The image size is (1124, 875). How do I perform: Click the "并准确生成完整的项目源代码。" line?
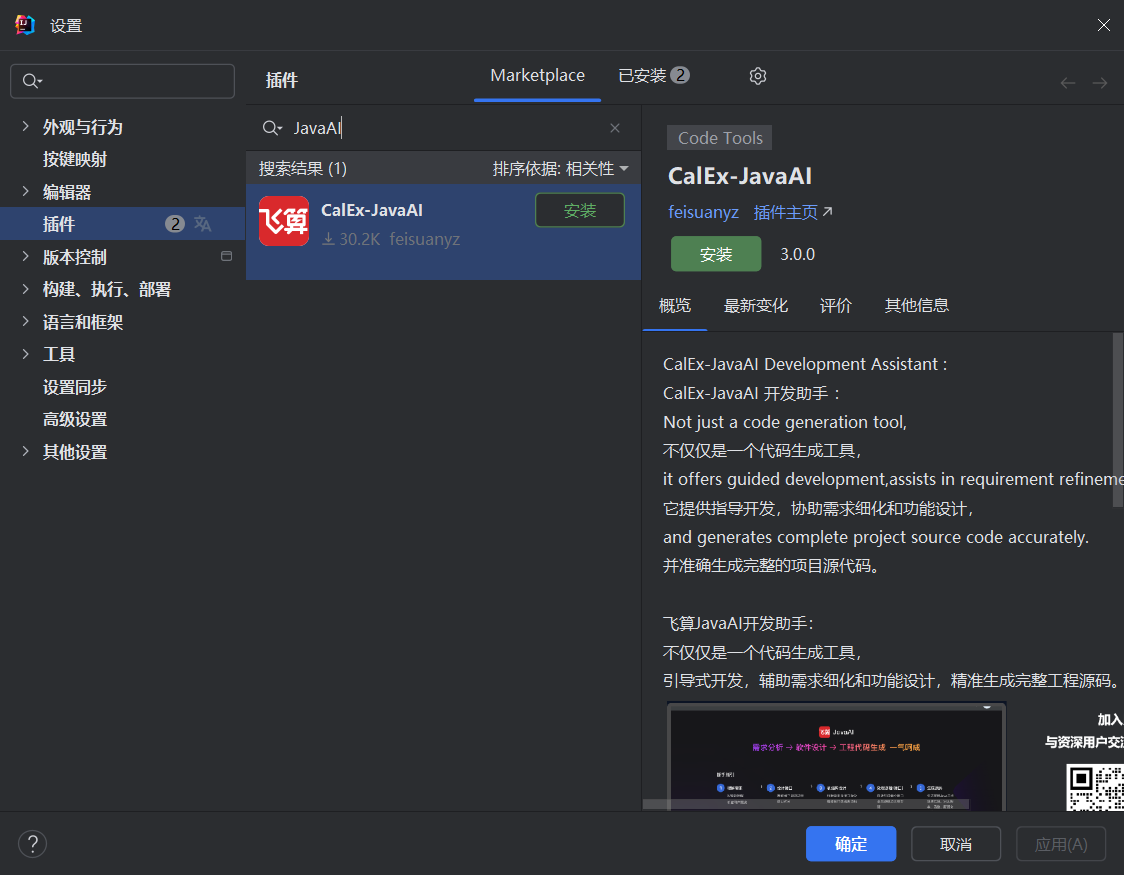[771, 565]
